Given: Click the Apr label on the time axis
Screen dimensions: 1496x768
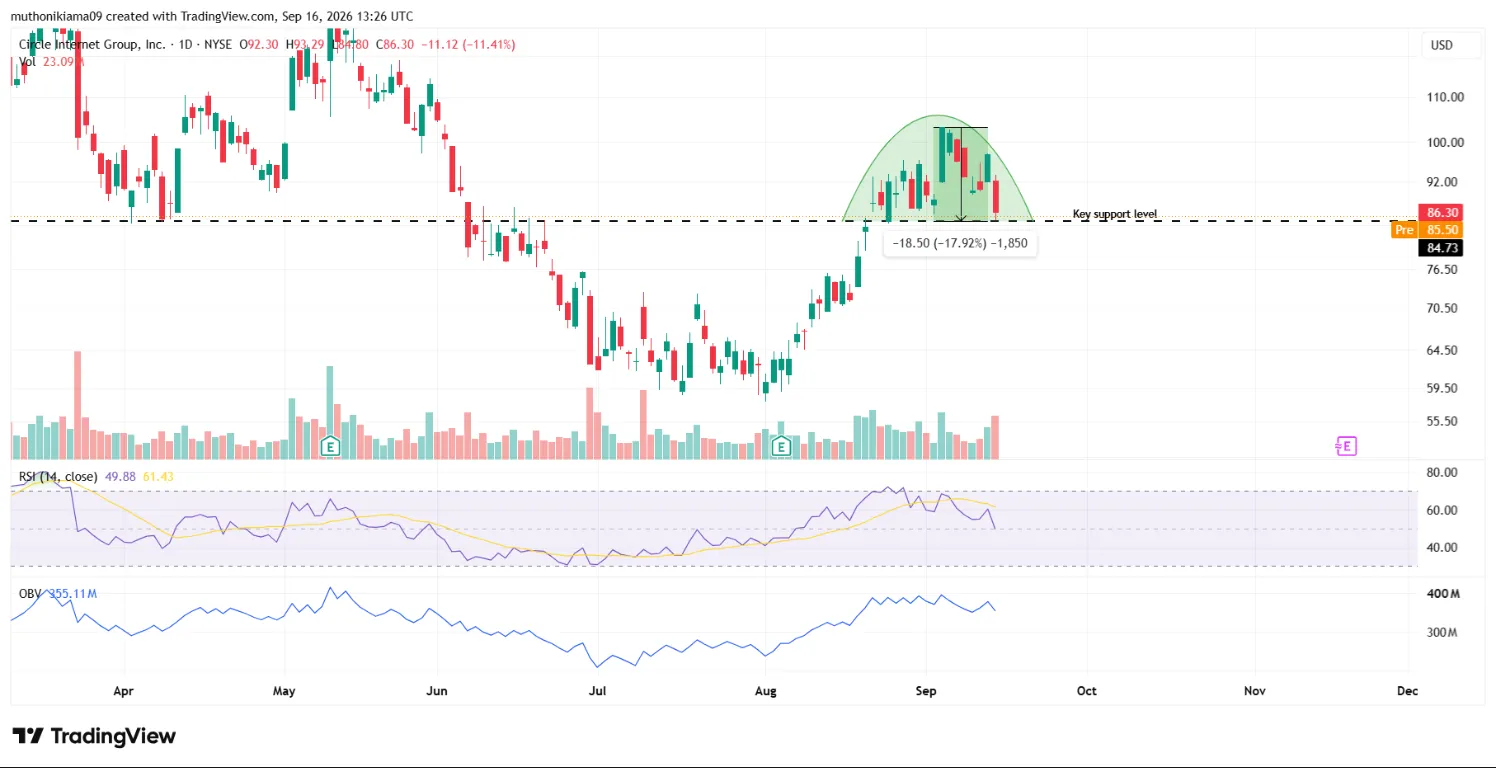Looking at the screenshot, I should [x=124, y=691].
